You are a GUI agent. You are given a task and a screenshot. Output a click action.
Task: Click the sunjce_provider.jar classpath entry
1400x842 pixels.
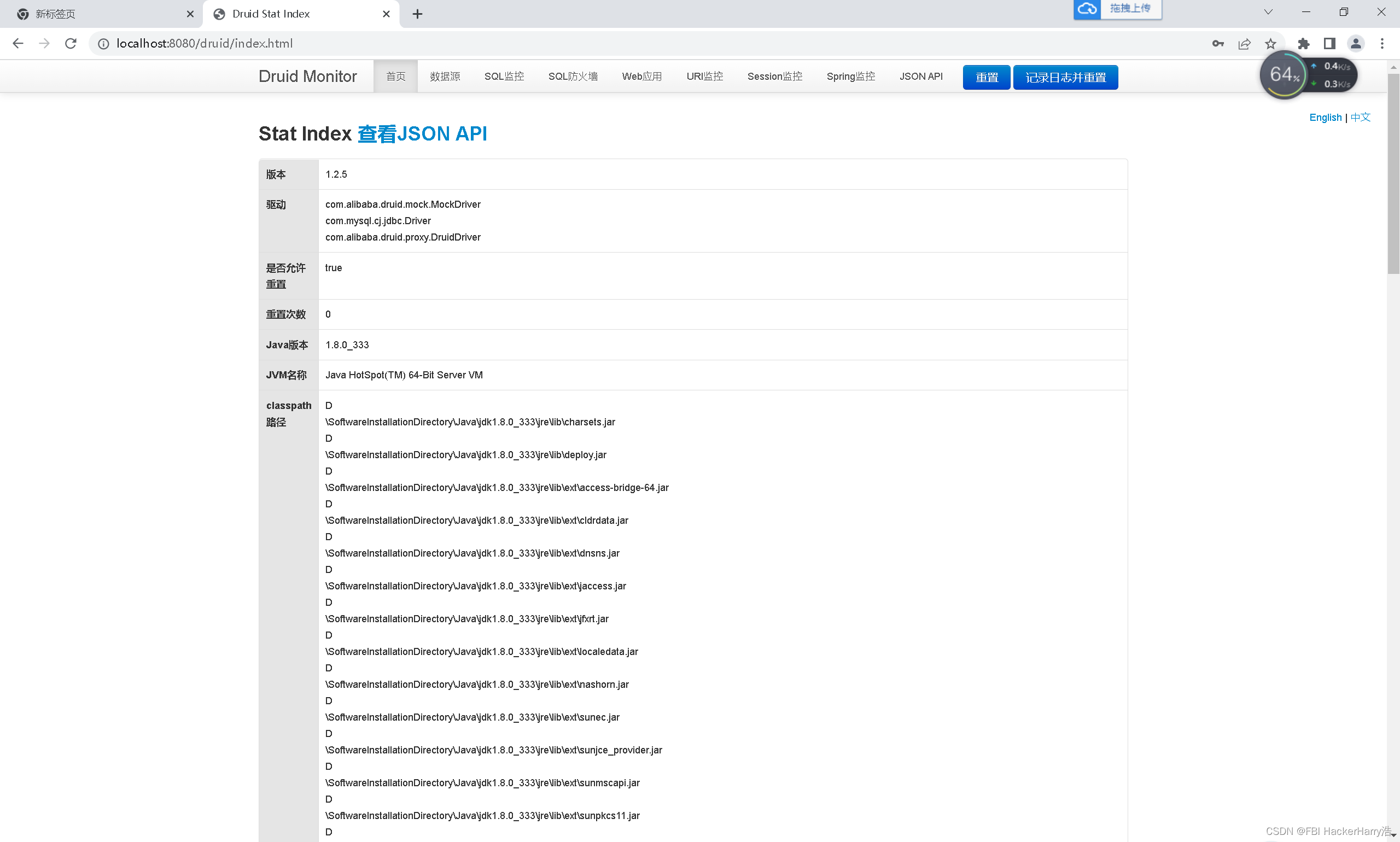[x=494, y=751]
